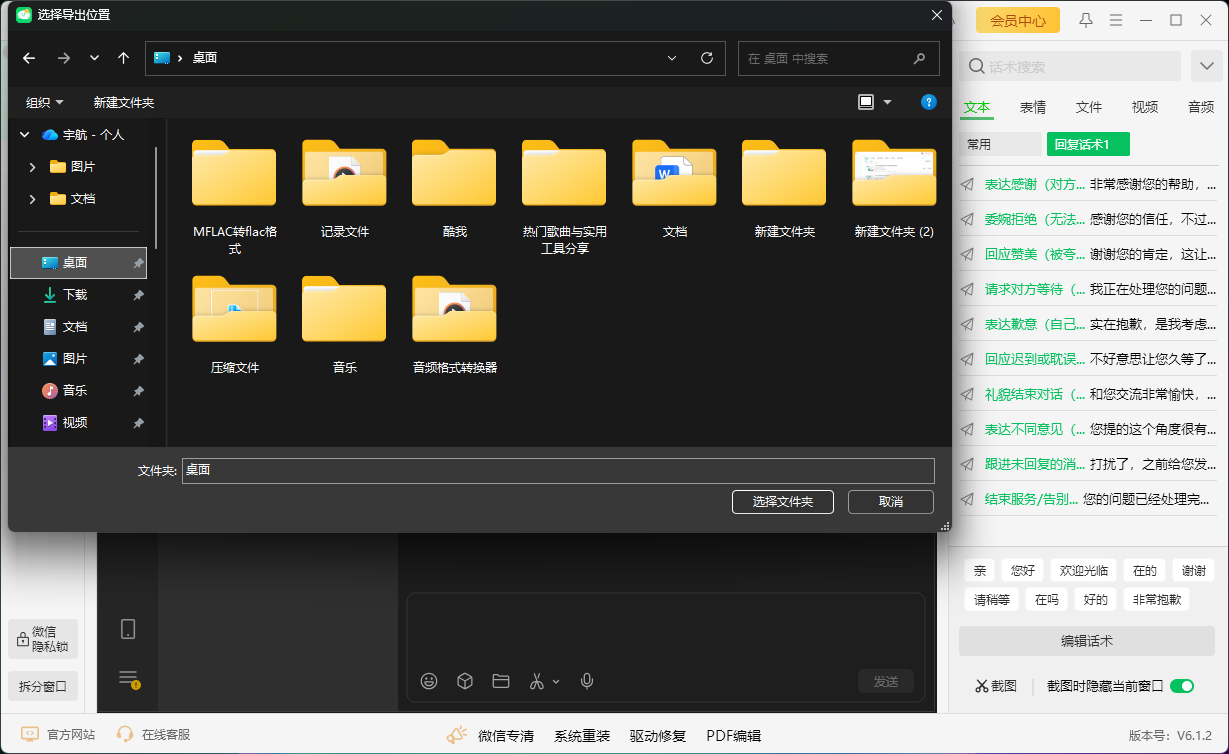1229x754 pixels.
Task: Open the folder icon to send a file
Action: [501, 681]
